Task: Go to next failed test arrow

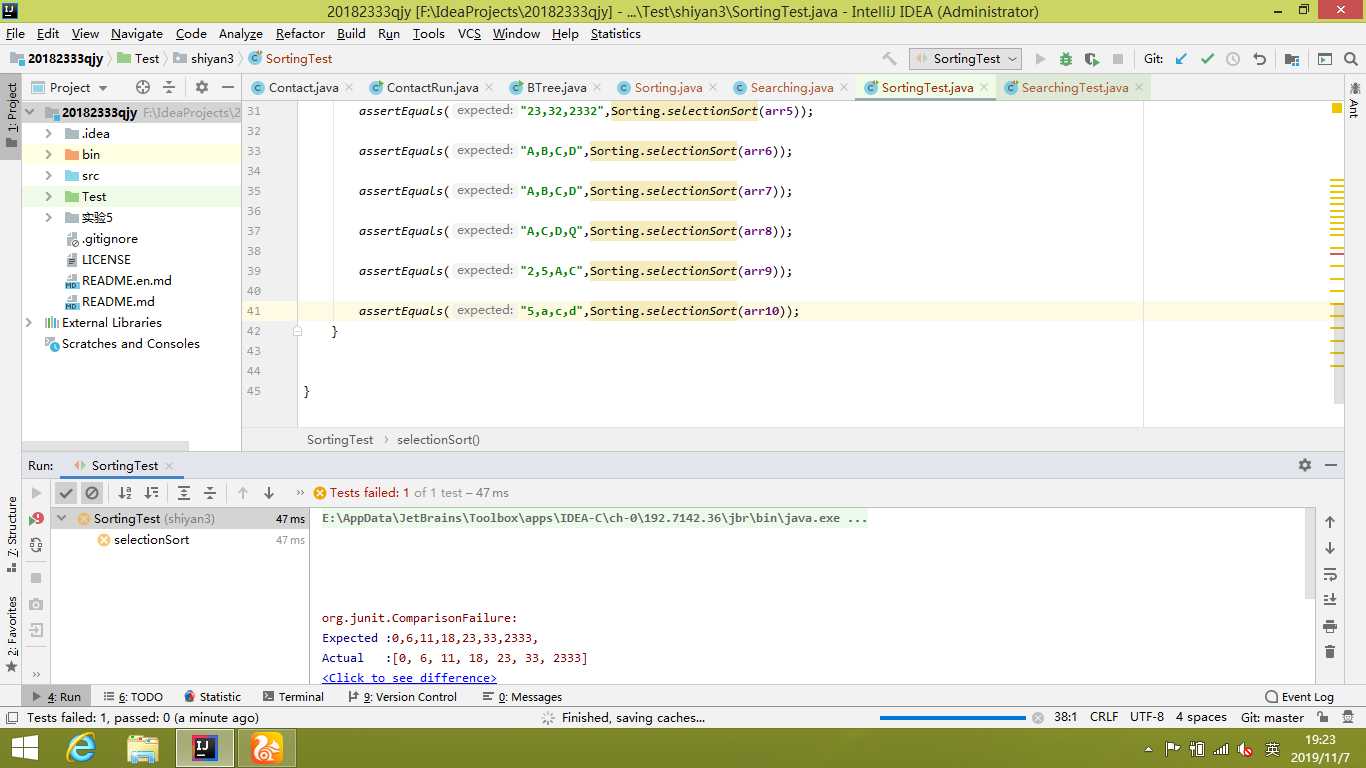Action: pos(269,492)
